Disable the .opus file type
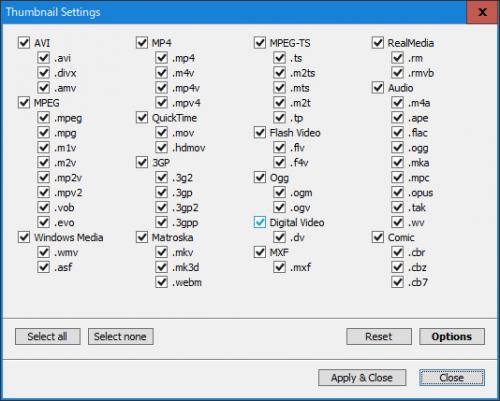Image resolution: width=500 pixels, height=401 pixels. tap(398, 192)
